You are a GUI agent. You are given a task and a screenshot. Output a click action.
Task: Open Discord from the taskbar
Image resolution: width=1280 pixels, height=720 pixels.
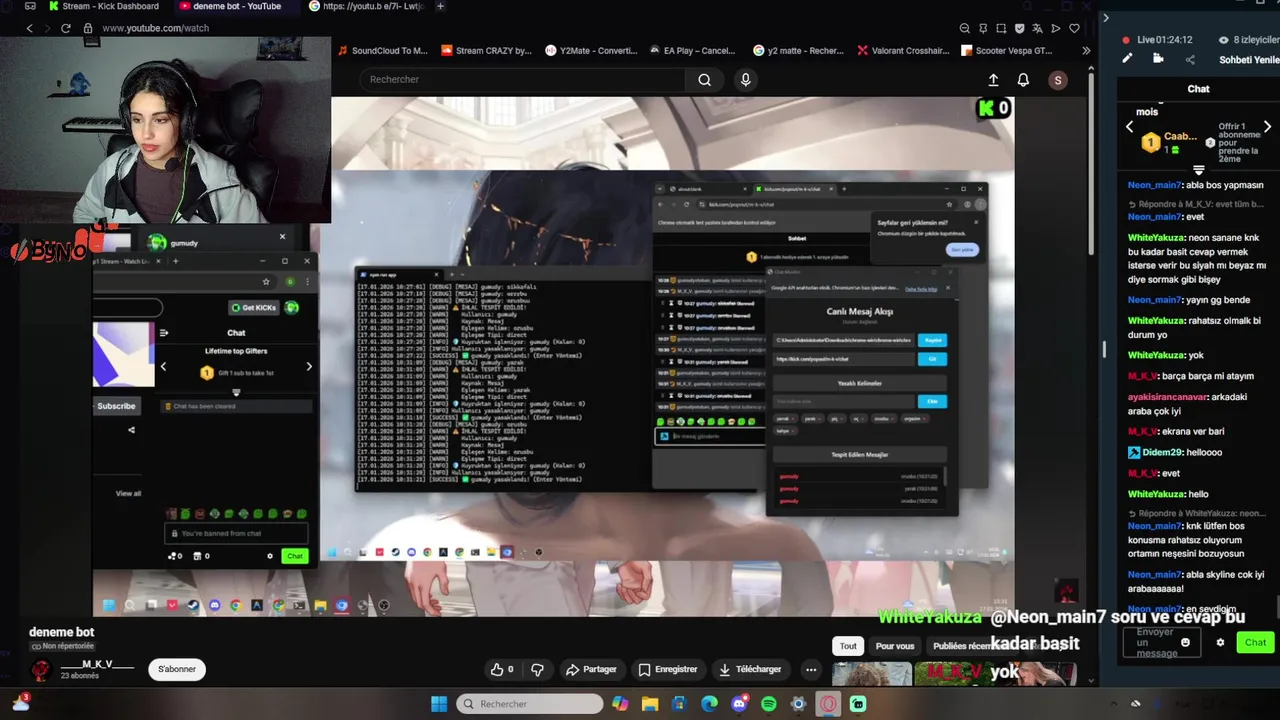point(739,704)
